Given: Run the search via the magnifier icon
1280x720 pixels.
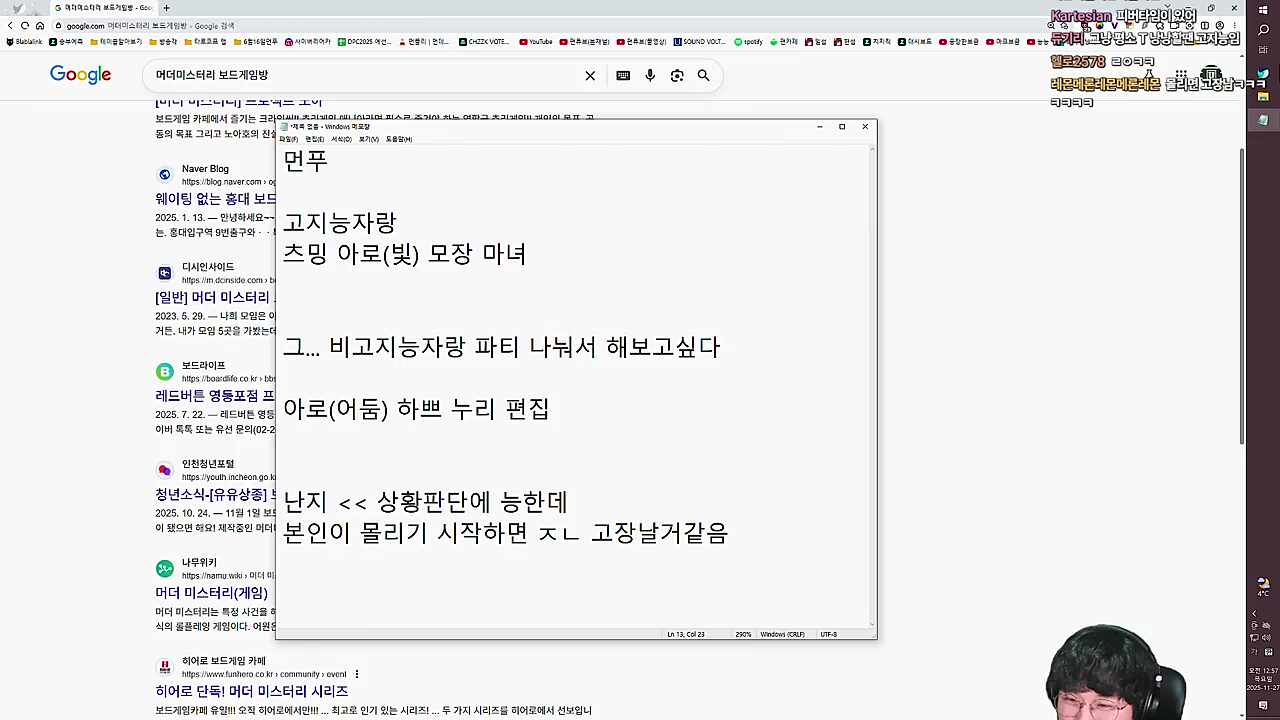Looking at the screenshot, I should (703, 75).
